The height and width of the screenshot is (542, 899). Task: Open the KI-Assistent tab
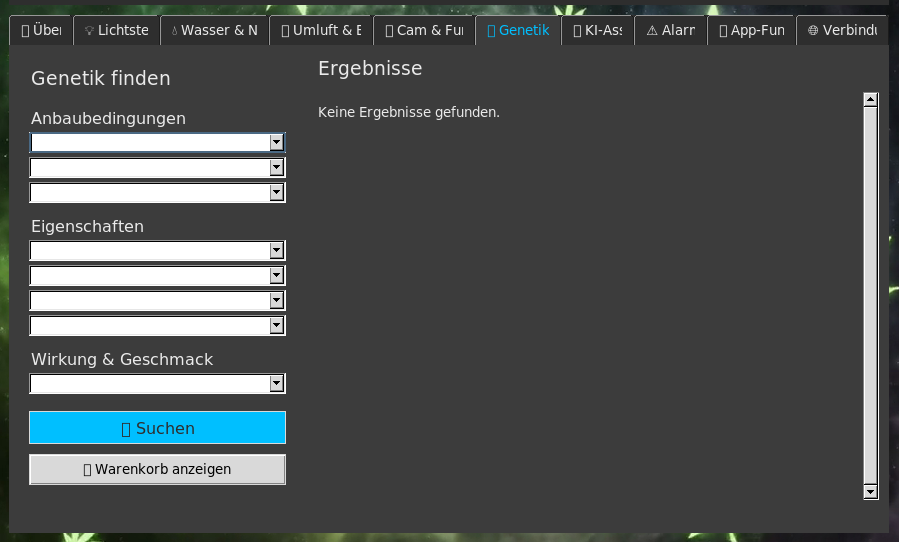coord(597,30)
